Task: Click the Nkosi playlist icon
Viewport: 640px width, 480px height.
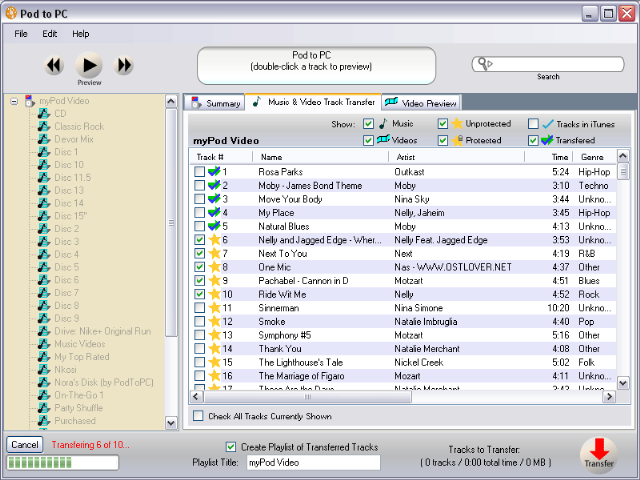Action: (44, 369)
